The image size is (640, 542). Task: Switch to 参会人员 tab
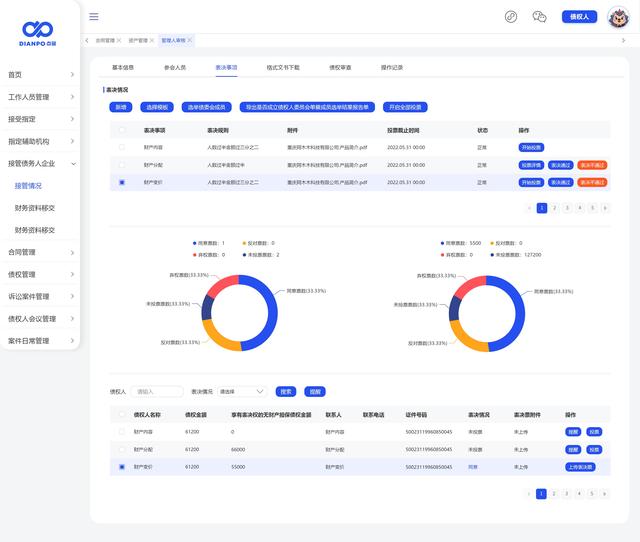click(x=175, y=67)
